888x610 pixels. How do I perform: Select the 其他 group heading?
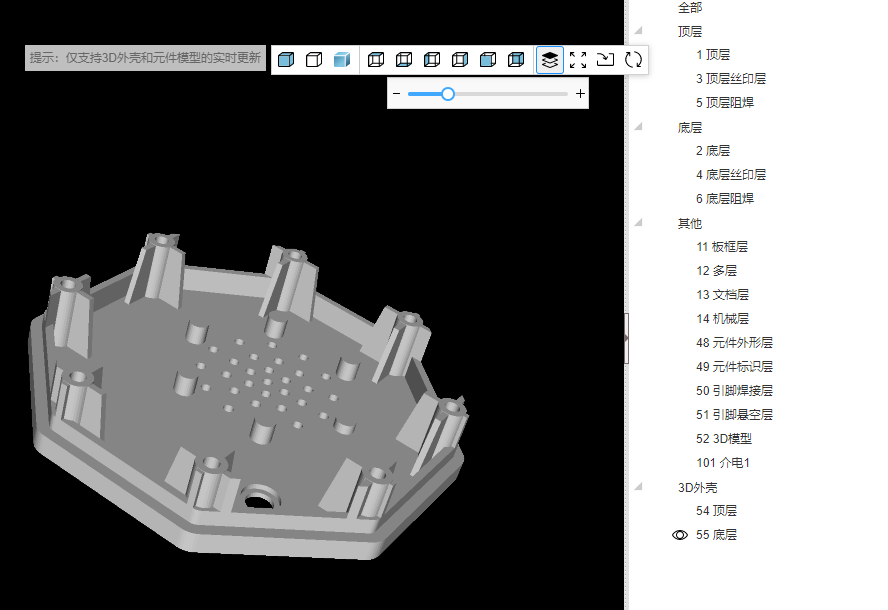pyautogui.click(x=690, y=223)
